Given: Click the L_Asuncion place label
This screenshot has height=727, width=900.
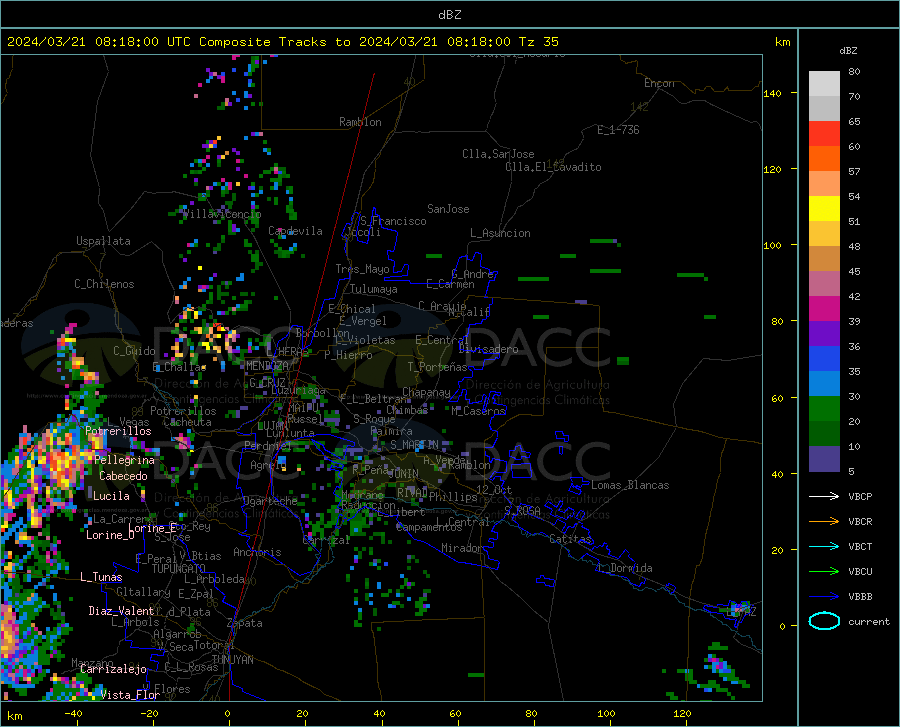Looking at the screenshot, I should pyautogui.click(x=500, y=233).
